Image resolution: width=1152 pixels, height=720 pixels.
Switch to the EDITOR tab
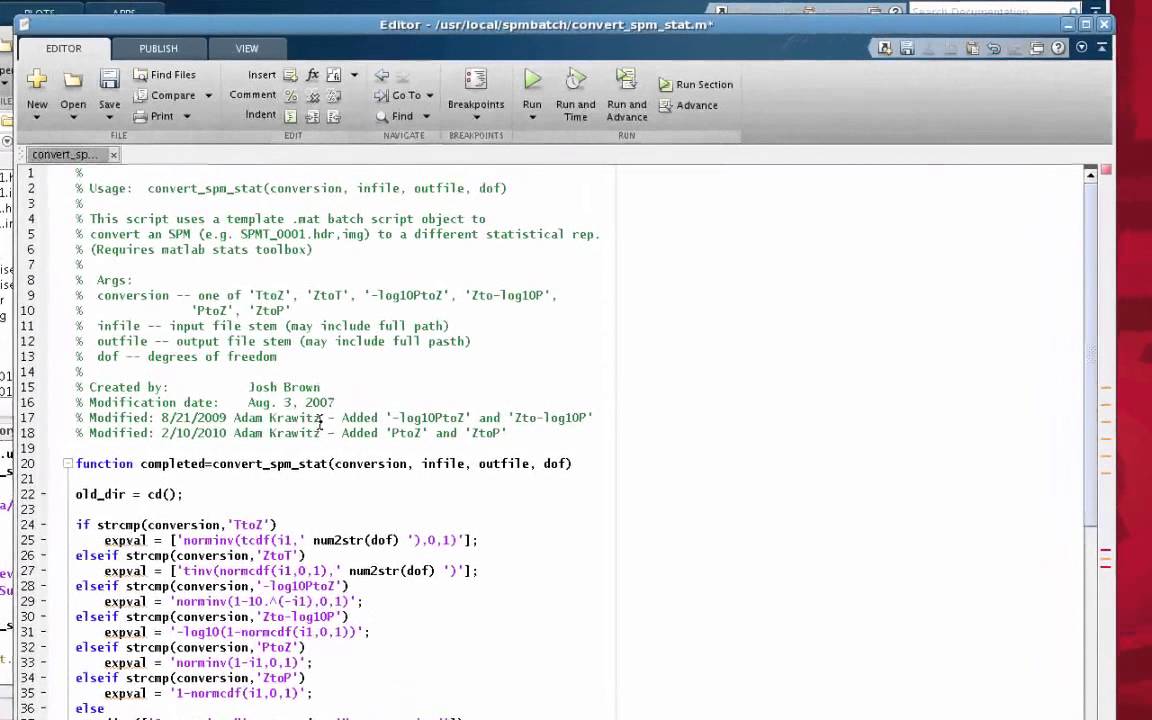(x=64, y=48)
